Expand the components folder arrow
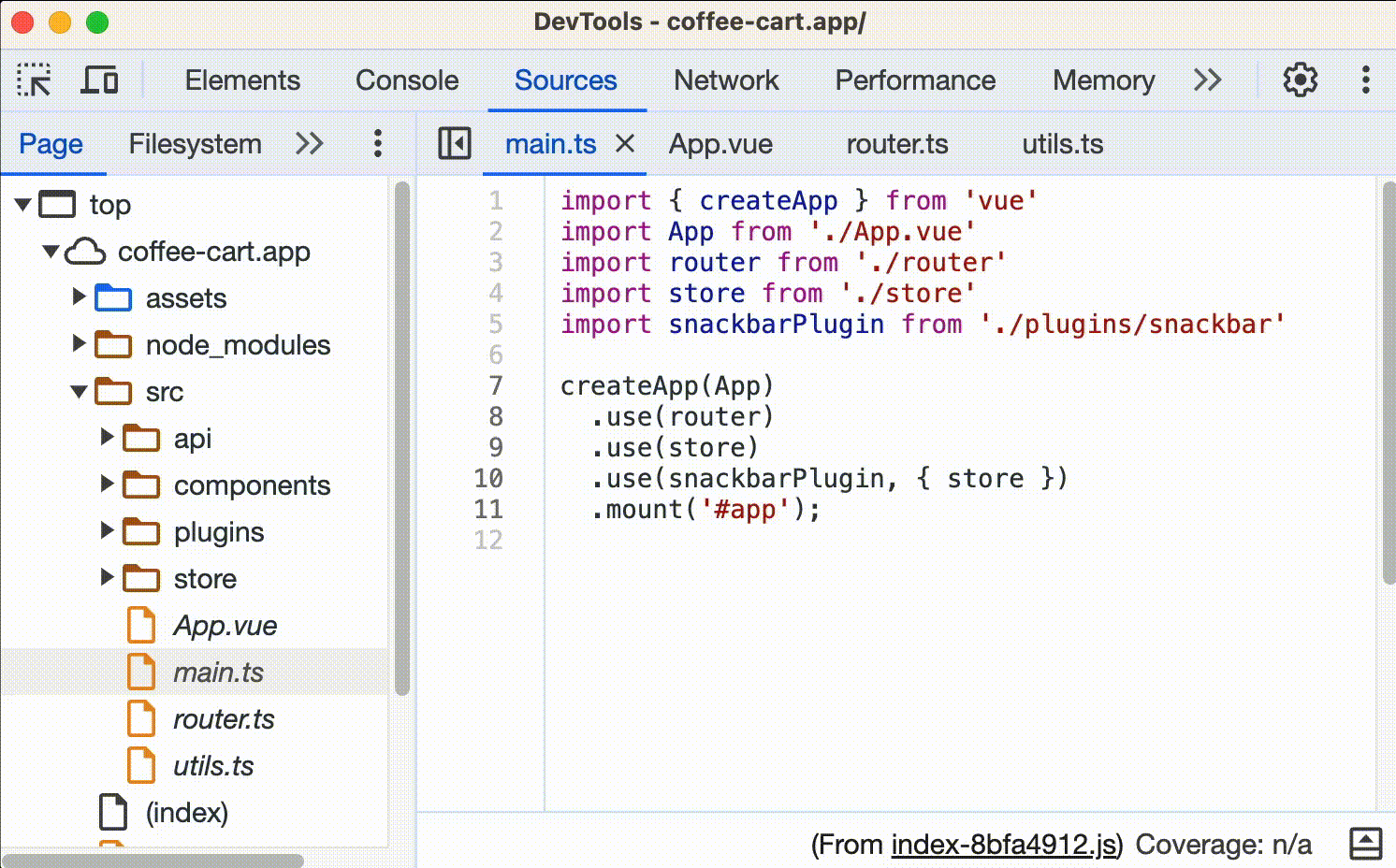 click(x=108, y=484)
